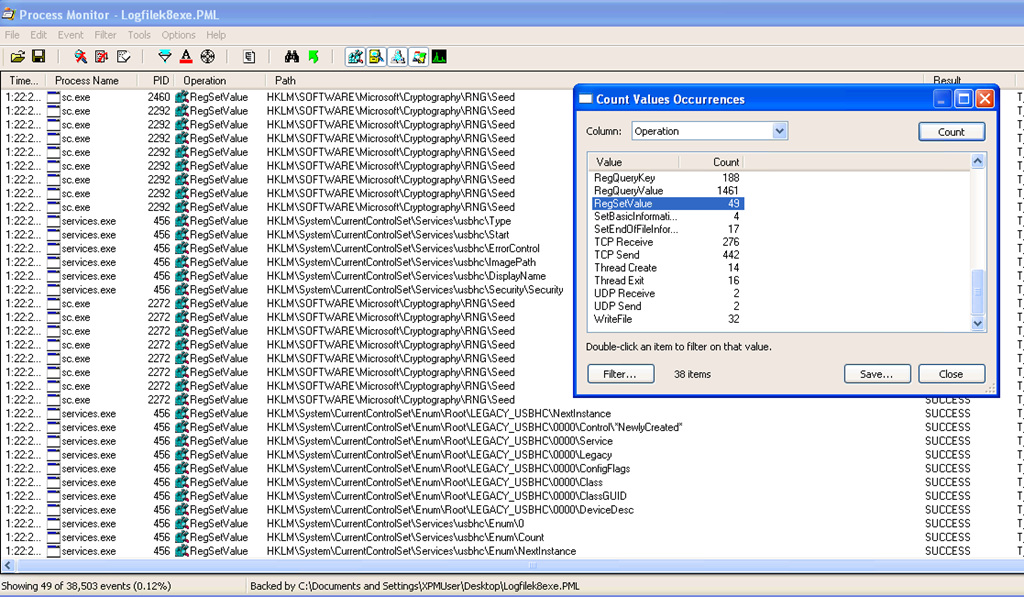Select the Include Process target crosshair icon
This screenshot has width=1024, height=597.
point(207,57)
